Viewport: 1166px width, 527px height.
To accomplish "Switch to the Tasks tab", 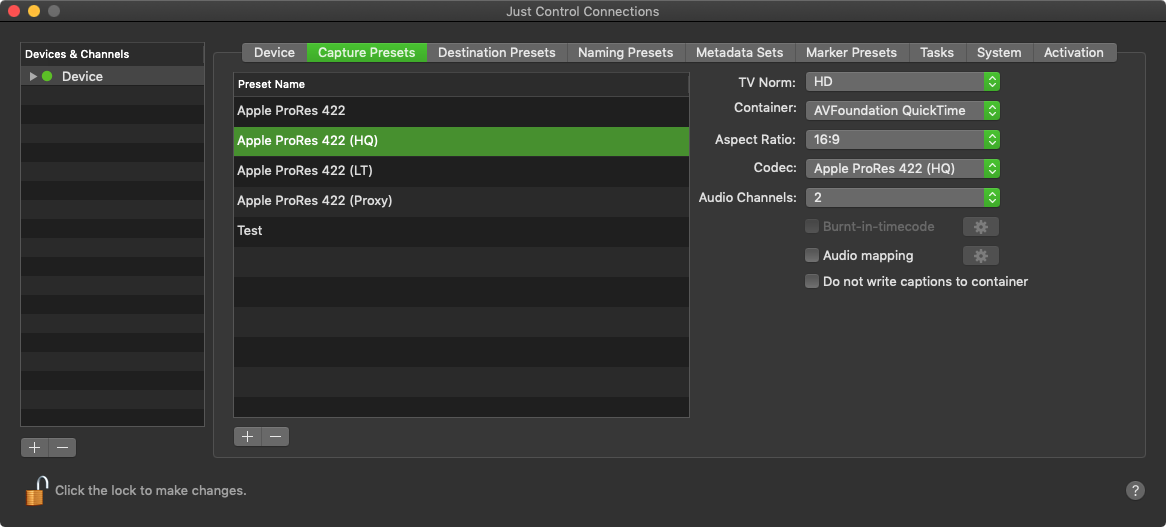I will [937, 53].
